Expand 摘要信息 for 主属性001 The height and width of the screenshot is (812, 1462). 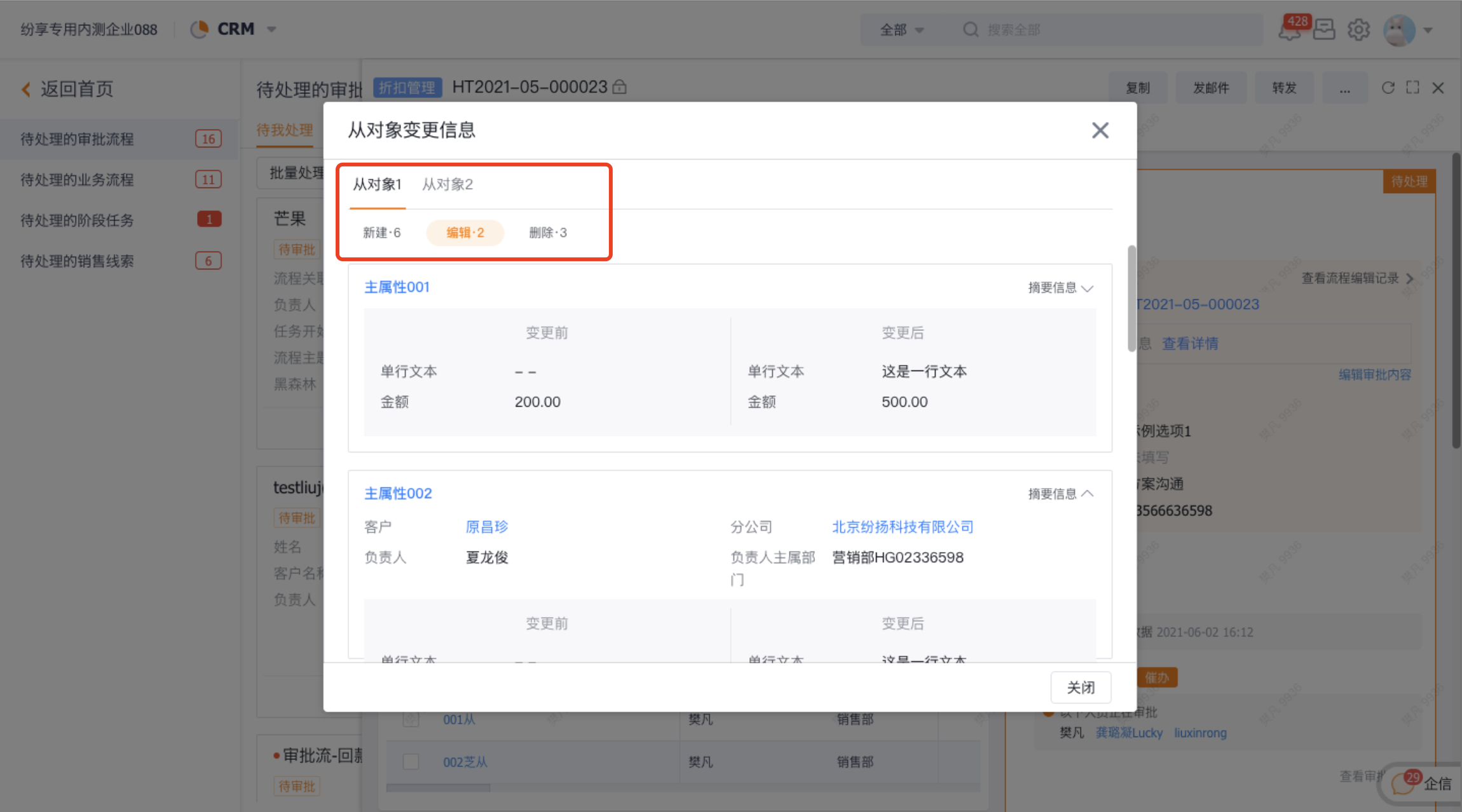[x=1060, y=288]
